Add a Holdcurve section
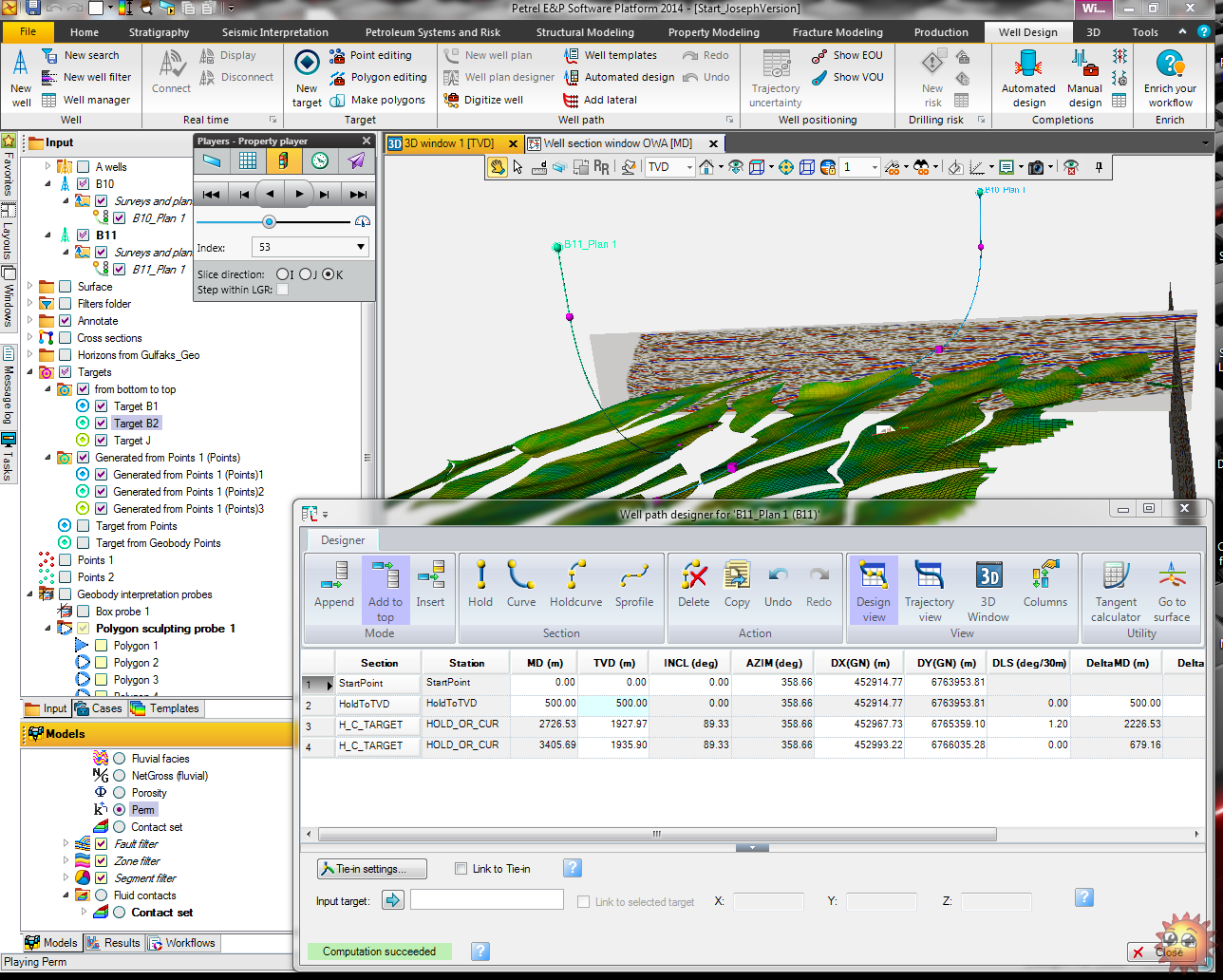The width and height of the screenshot is (1223, 980). coord(576,585)
